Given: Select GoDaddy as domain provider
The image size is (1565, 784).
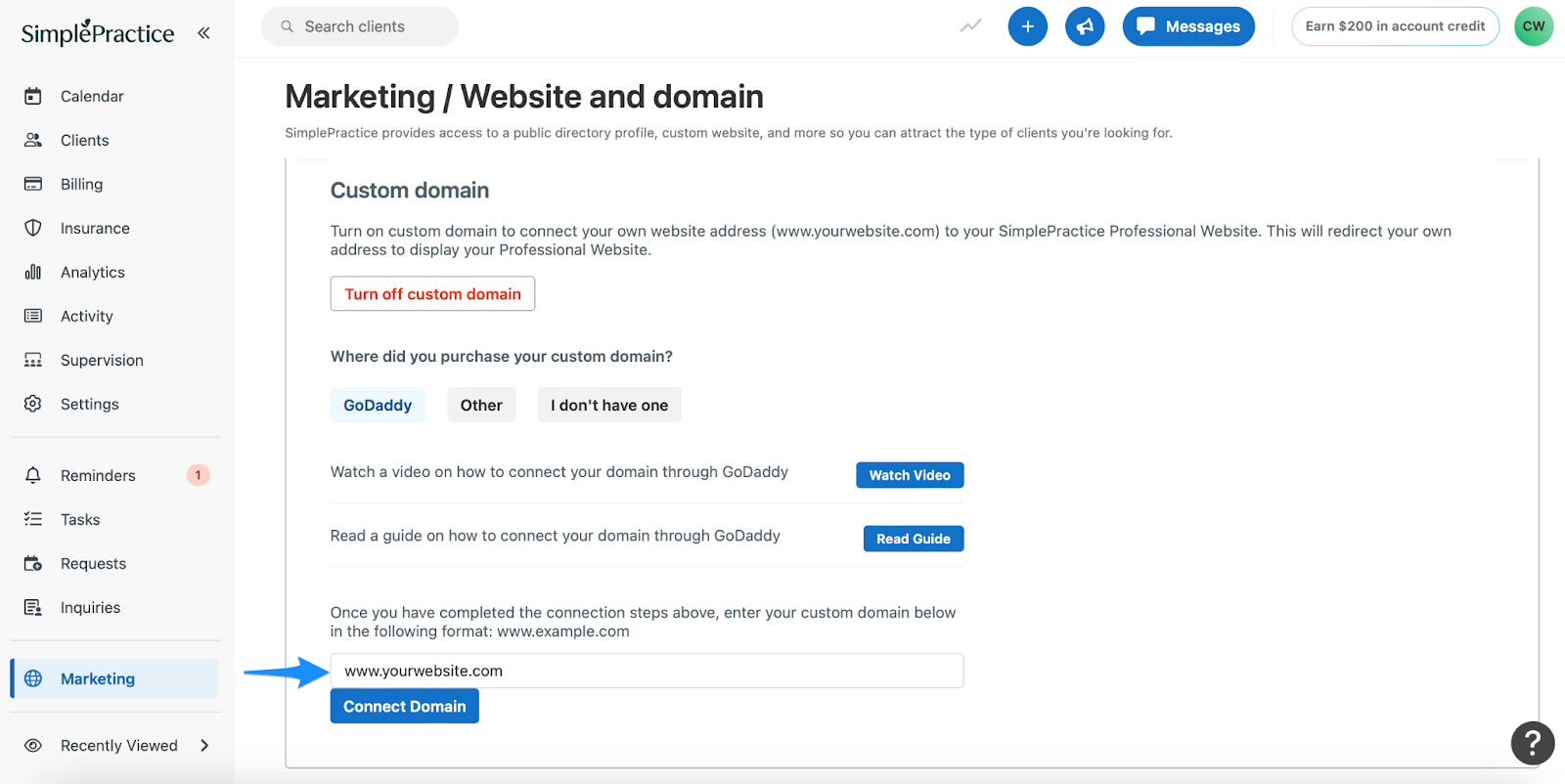Looking at the screenshot, I should pos(378,405).
